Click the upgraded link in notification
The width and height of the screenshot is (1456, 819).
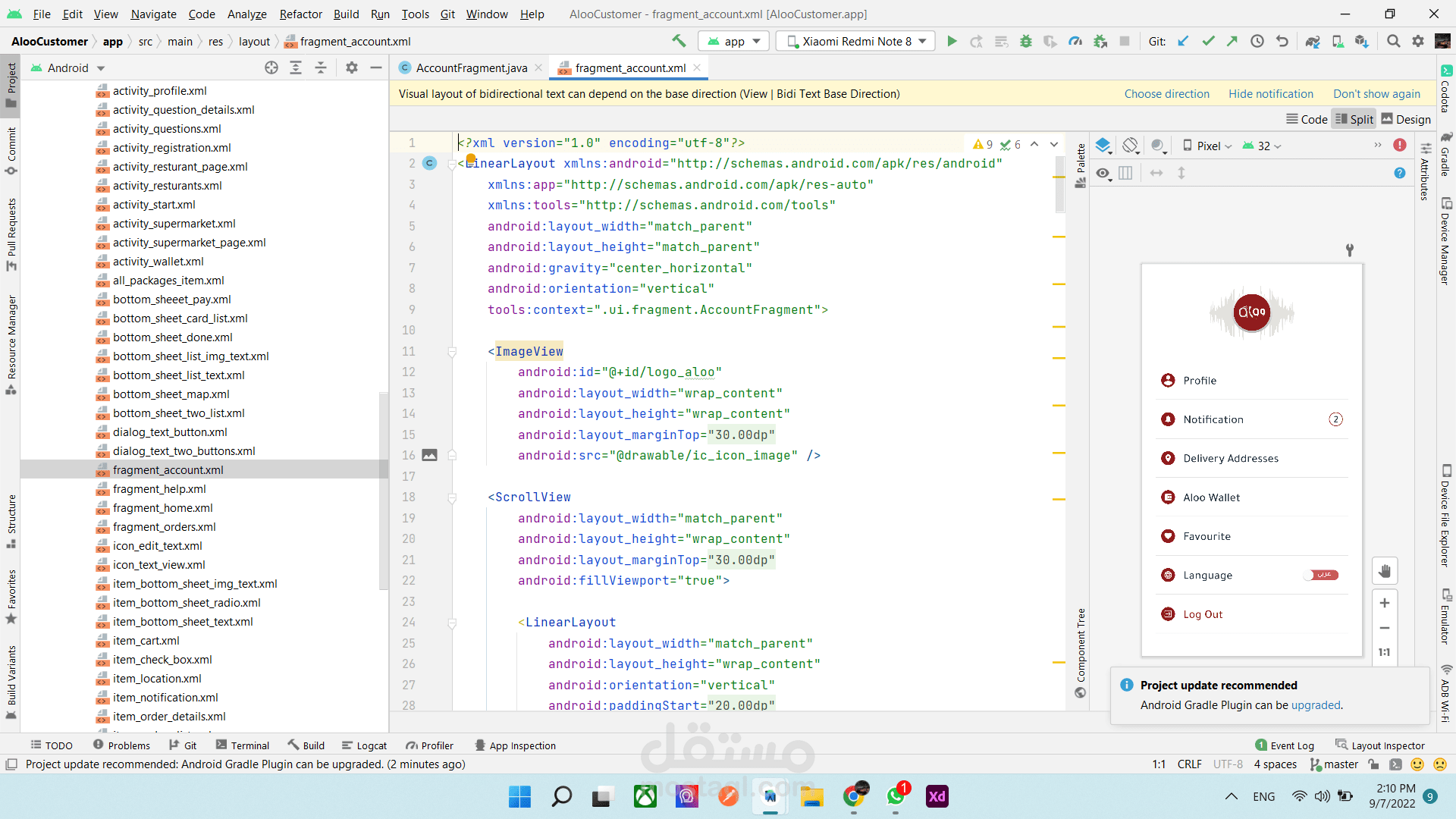pyautogui.click(x=1316, y=705)
